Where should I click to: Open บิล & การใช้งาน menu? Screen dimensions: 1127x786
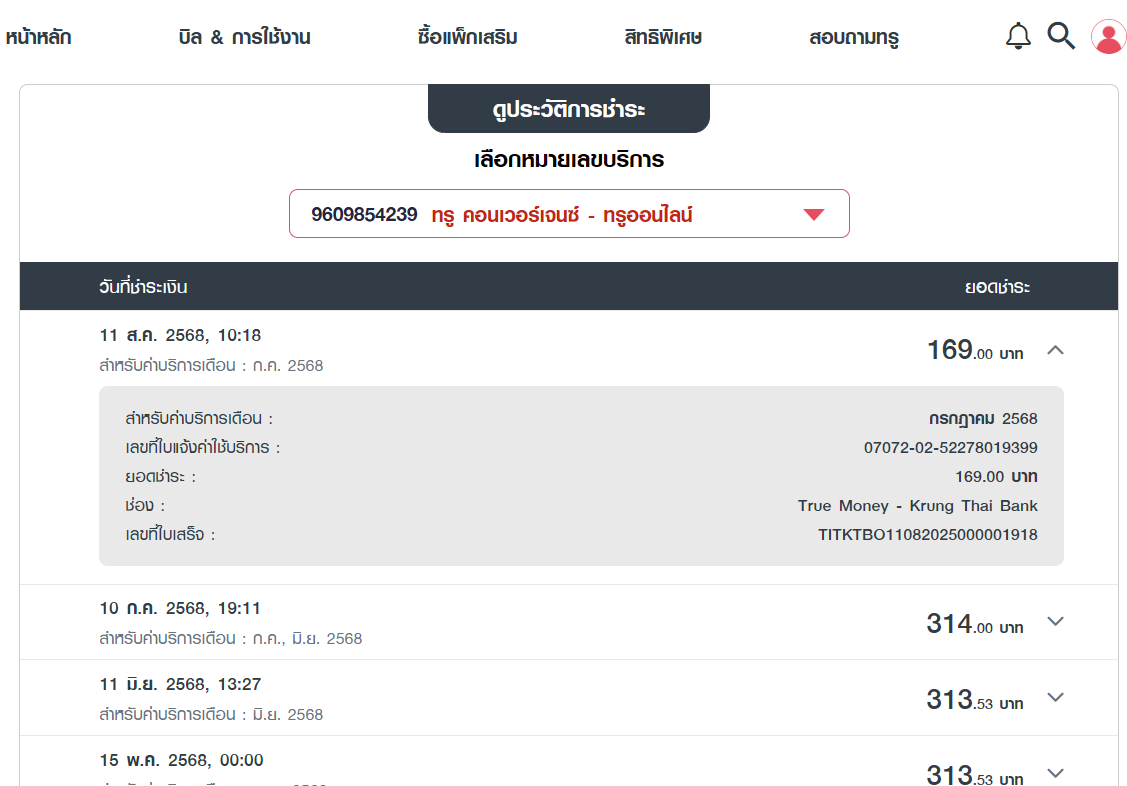coord(244,37)
